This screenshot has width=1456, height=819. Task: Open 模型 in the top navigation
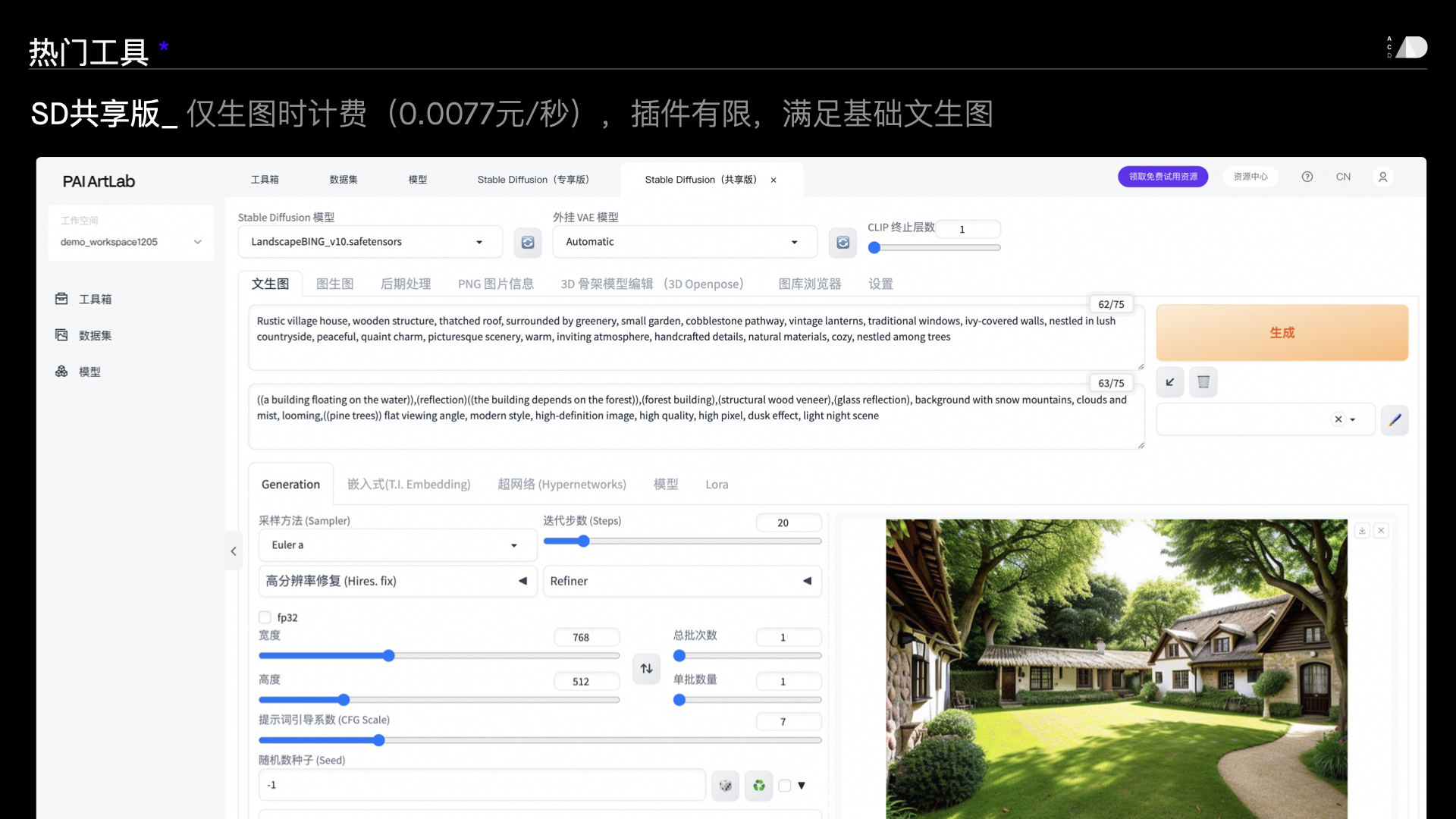pyautogui.click(x=418, y=180)
